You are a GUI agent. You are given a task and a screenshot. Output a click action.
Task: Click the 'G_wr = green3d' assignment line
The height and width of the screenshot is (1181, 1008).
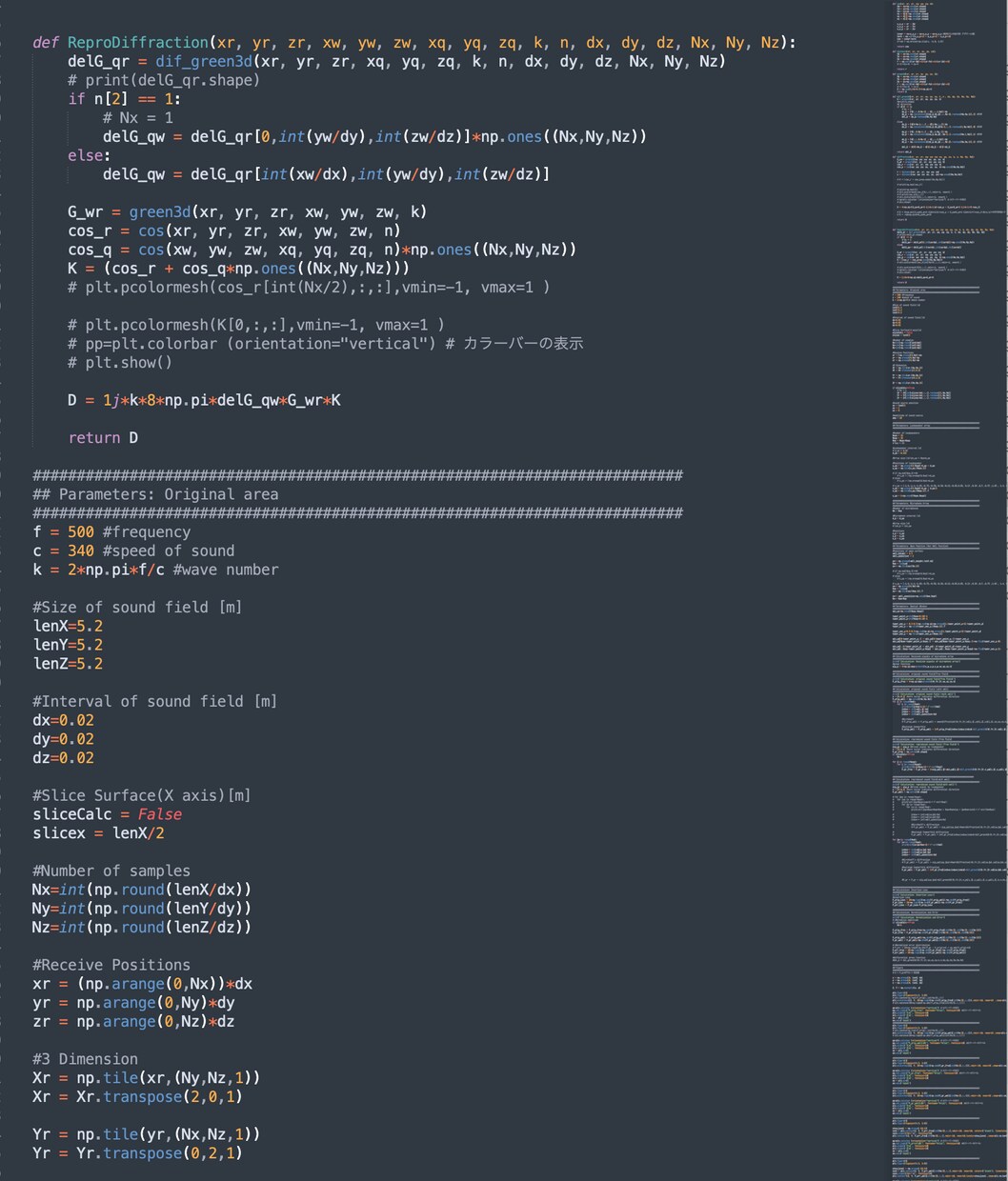click(x=247, y=211)
